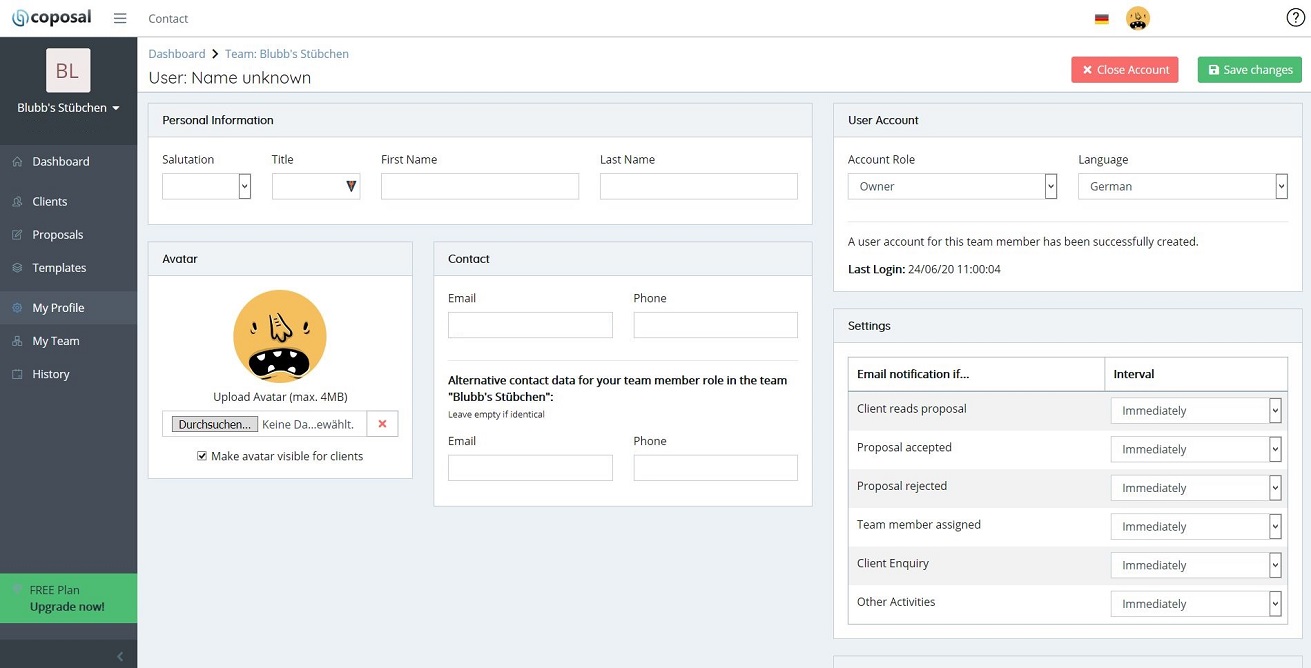
Task: Expand the Account Role dropdown
Action: [951, 186]
